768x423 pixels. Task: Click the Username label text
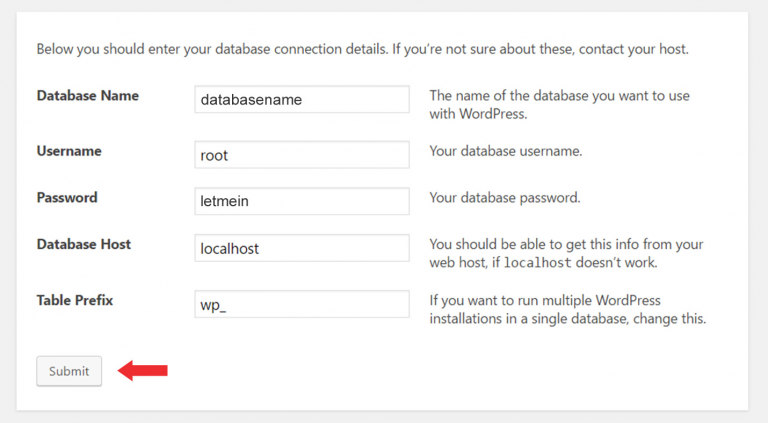point(69,151)
